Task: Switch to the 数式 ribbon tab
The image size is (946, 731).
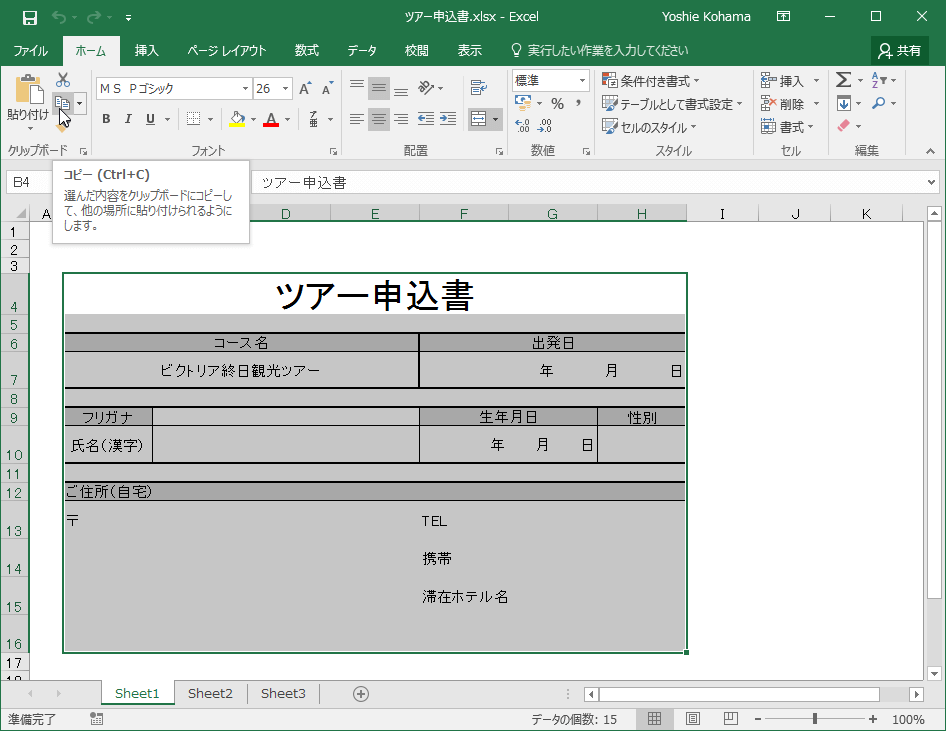Action: [306, 51]
